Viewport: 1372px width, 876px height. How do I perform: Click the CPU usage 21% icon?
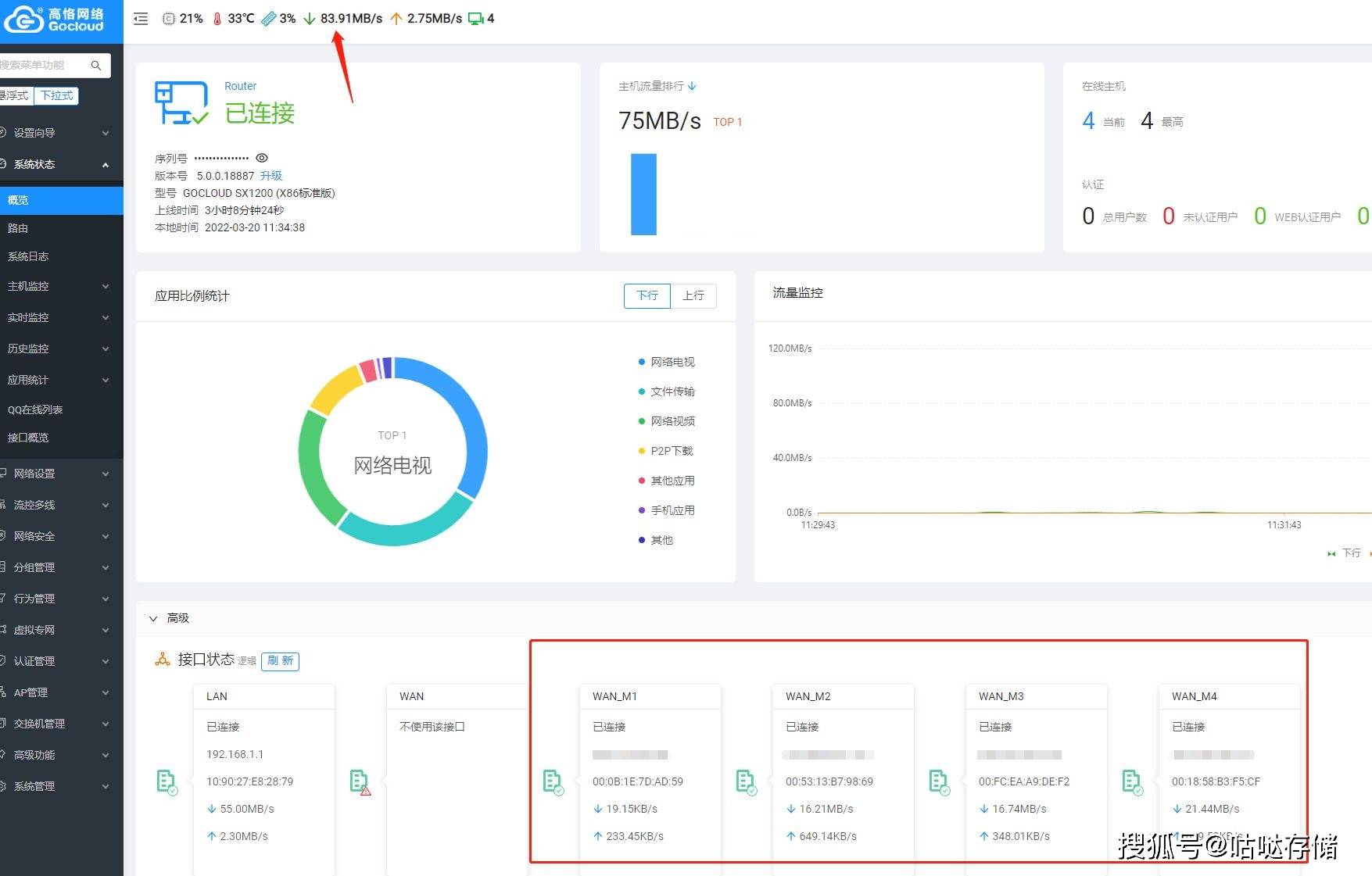pyautogui.click(x=168, y=19)
